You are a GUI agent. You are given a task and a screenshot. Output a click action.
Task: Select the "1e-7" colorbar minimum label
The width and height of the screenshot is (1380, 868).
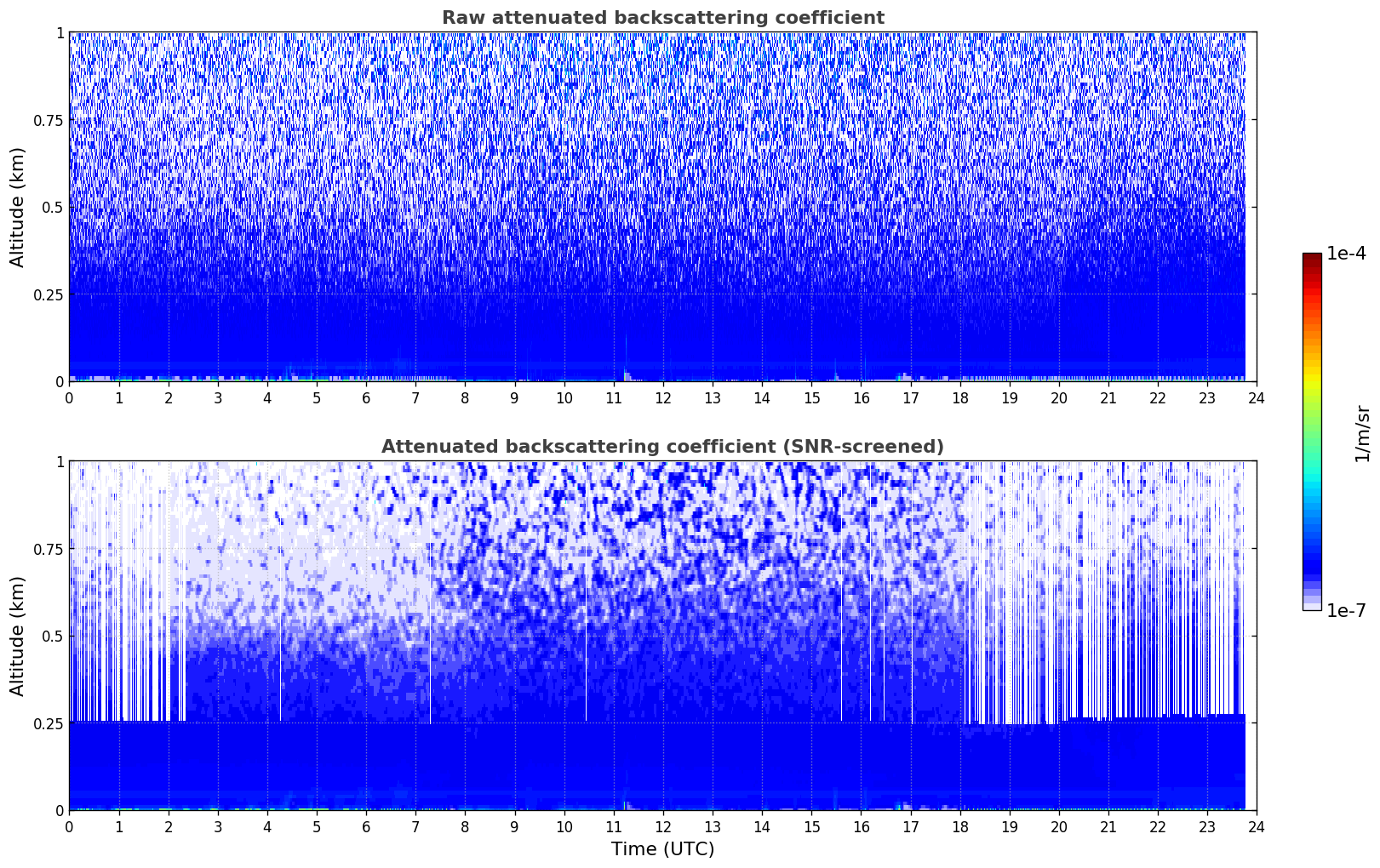click(x=1346, y=611)
